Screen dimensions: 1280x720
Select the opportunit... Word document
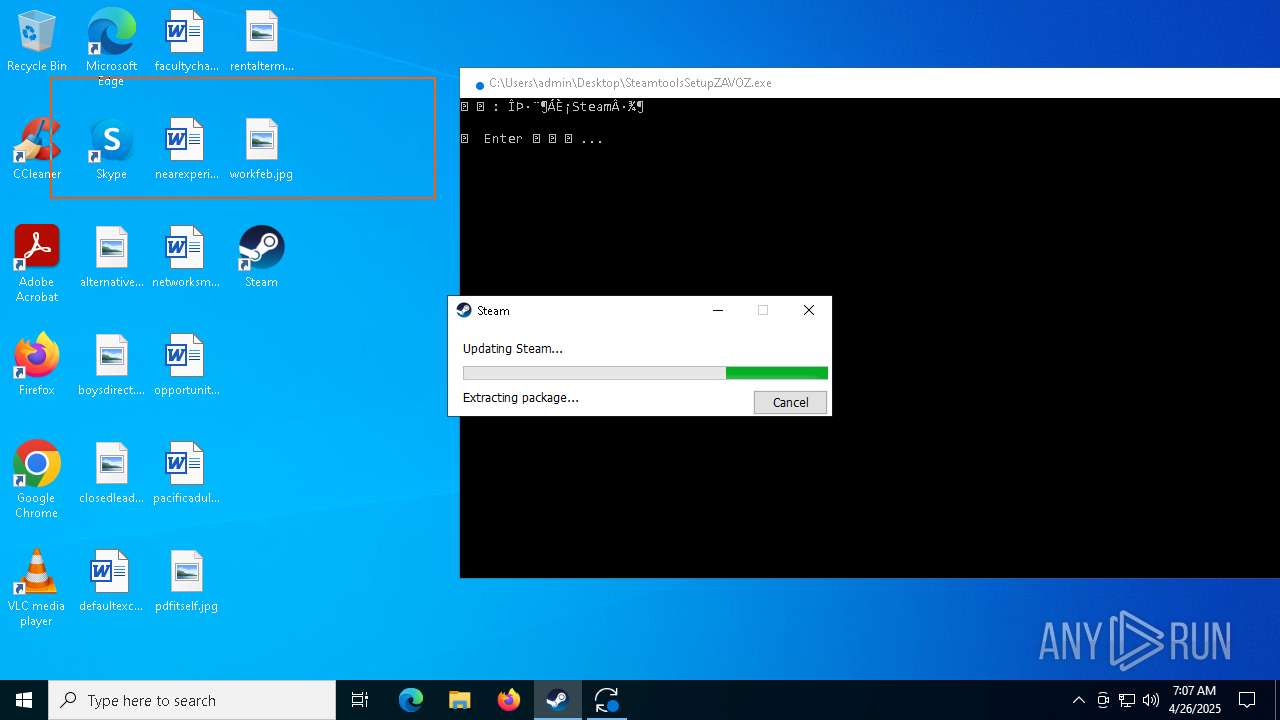186,365
